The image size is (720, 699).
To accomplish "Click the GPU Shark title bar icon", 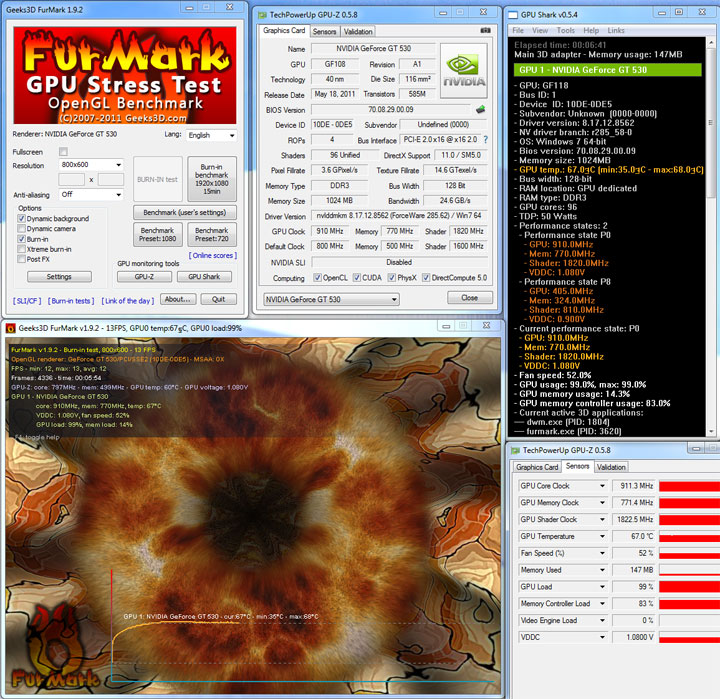I will [512, 15].
